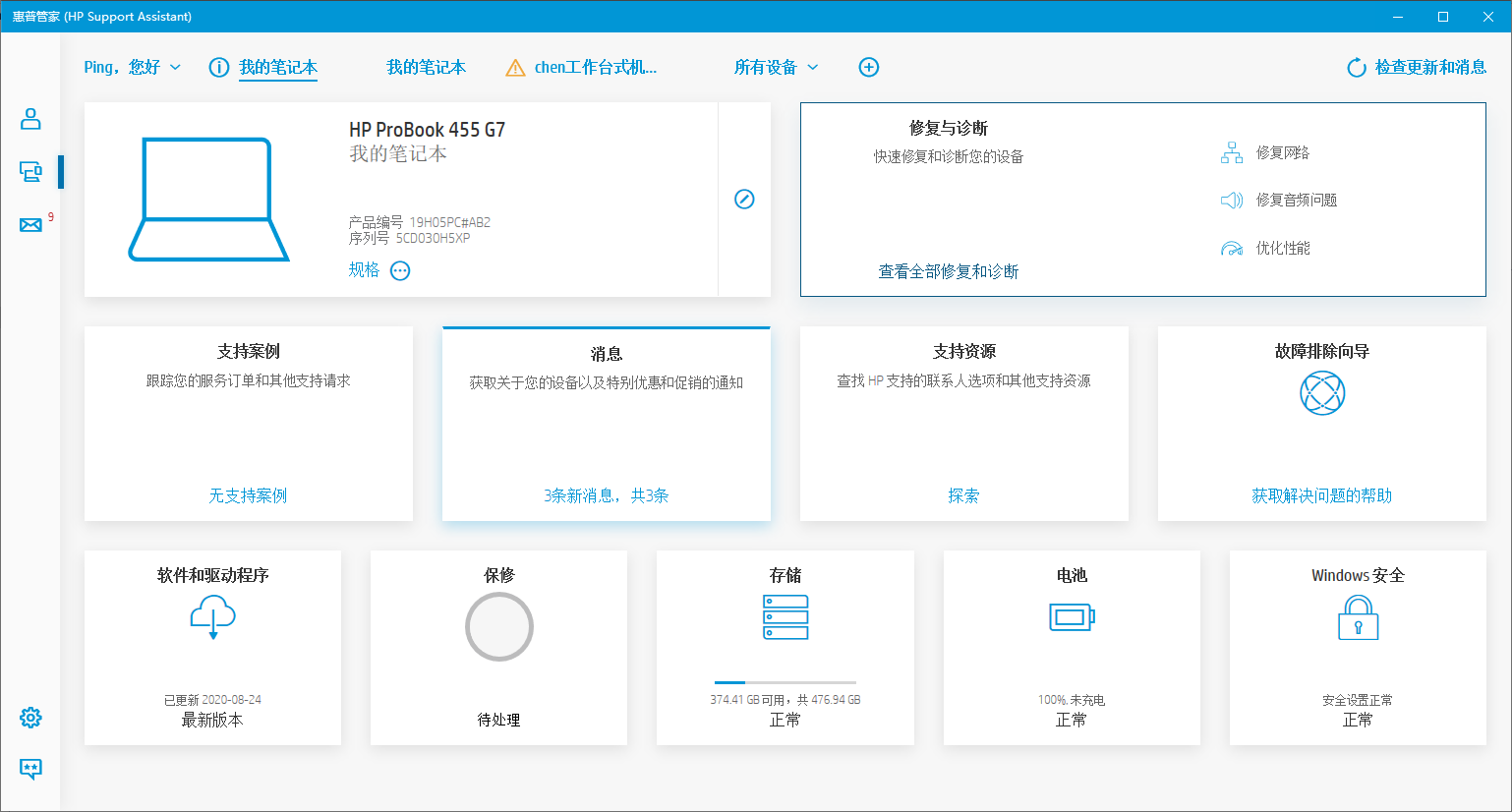
Task: Click the Windows 安全 card title
Action: click(1358, 575)
